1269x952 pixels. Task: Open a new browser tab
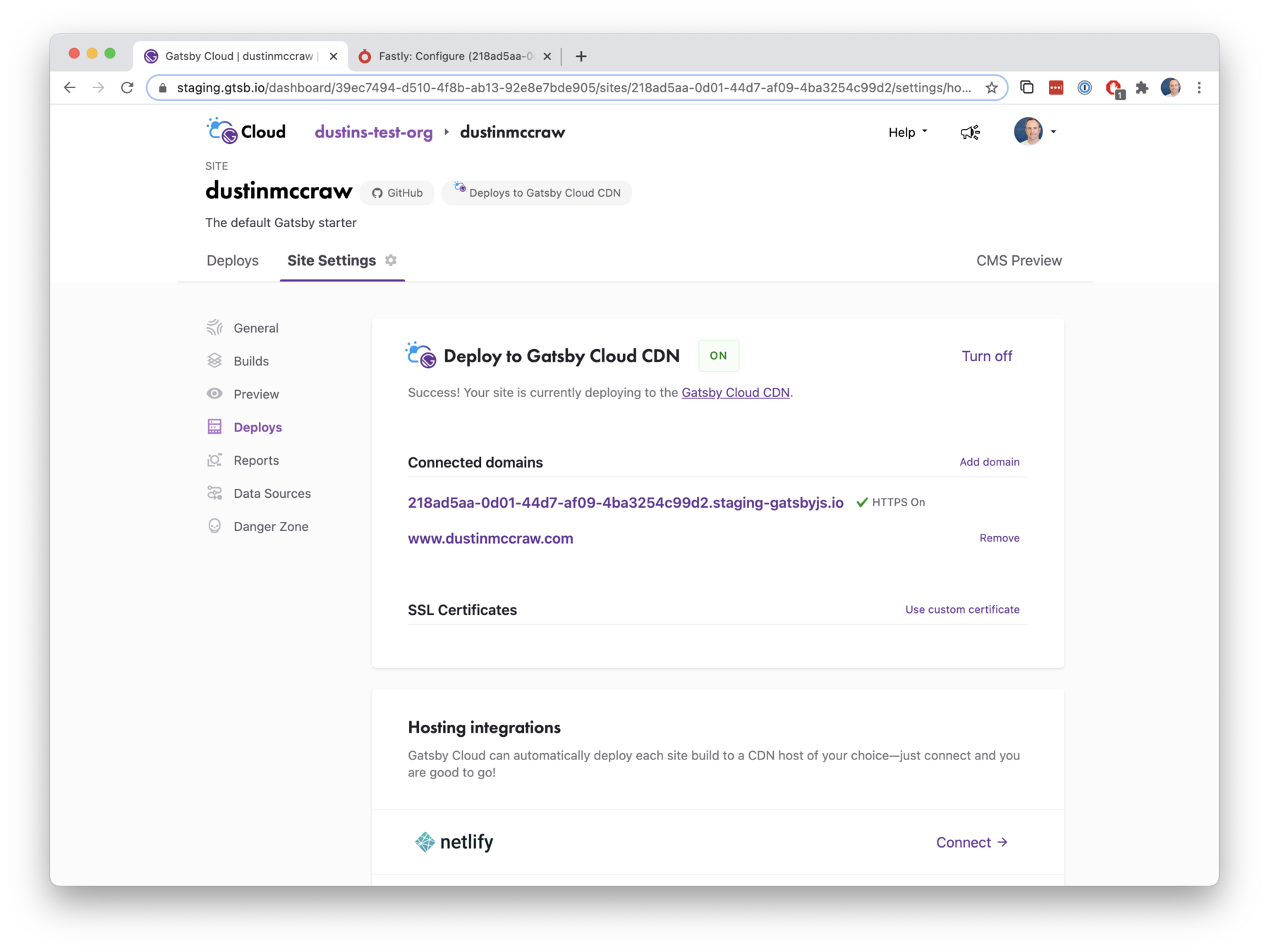click(x=581, y=56)
